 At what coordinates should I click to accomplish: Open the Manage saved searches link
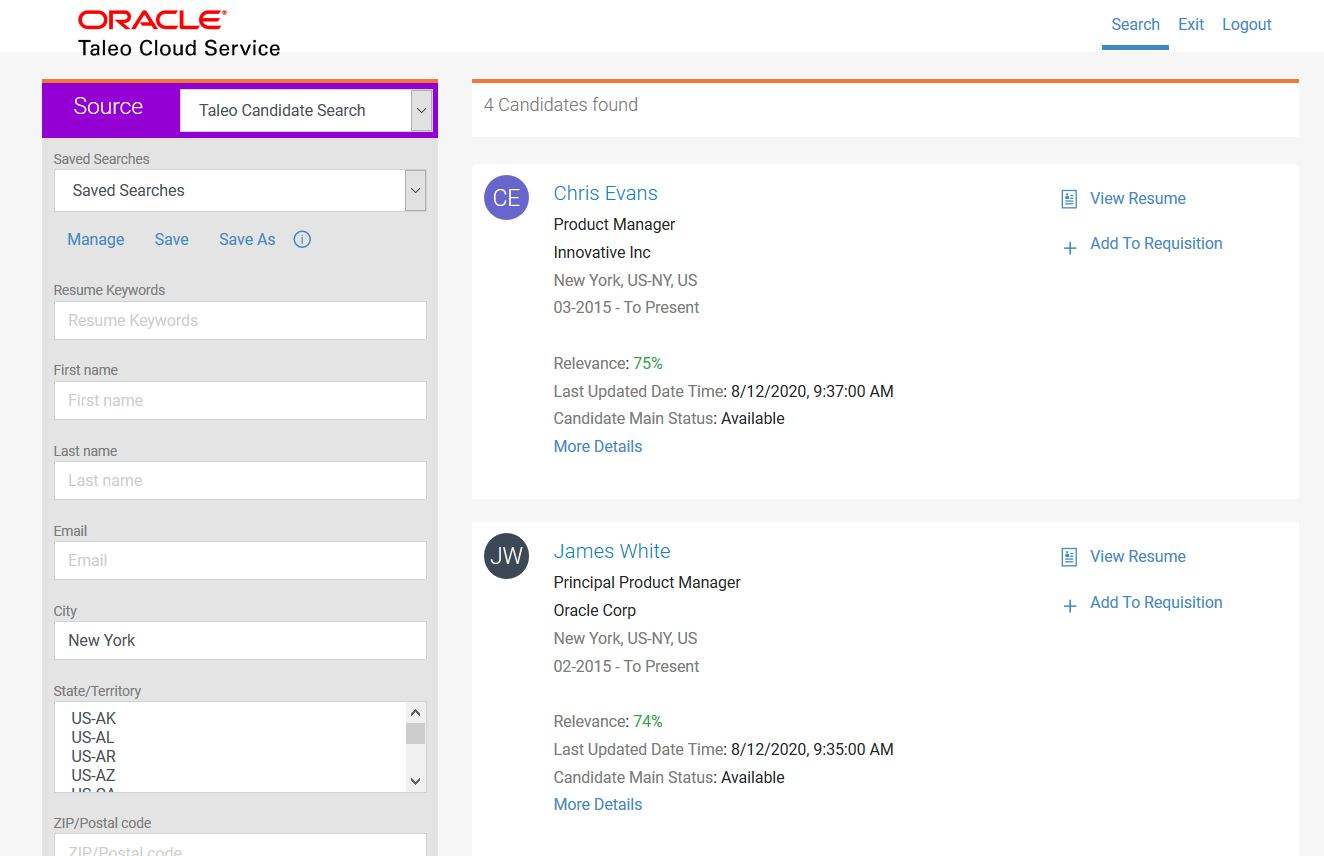click(x=96, y=239)
